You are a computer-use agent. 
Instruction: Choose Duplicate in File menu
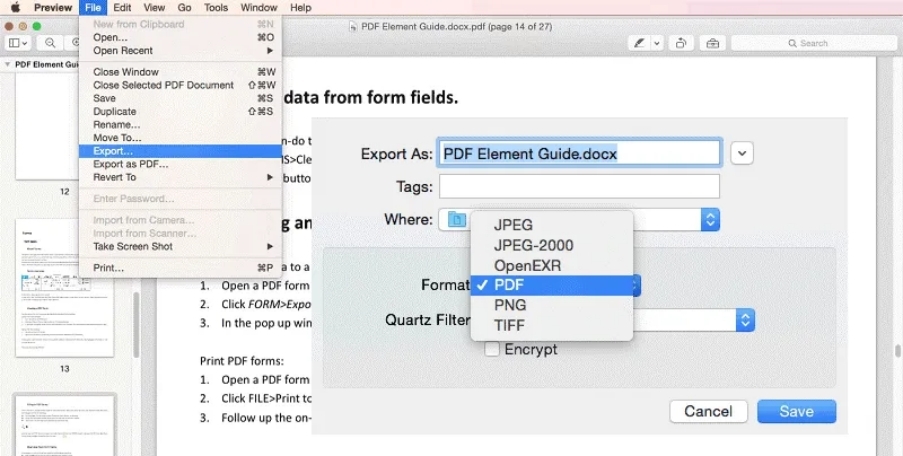(180, 112)
